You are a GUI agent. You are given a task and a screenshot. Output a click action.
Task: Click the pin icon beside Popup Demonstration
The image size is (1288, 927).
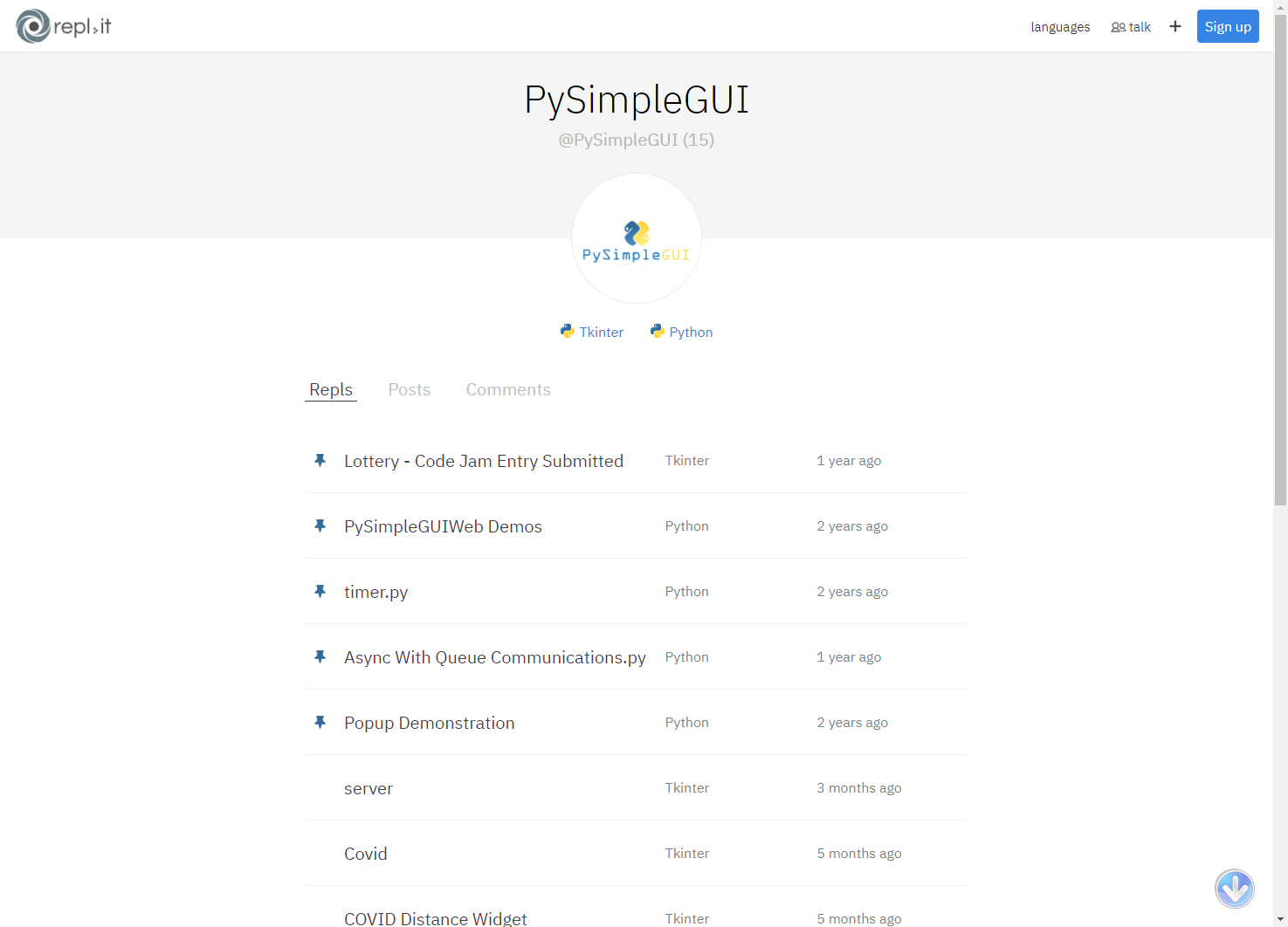pos(320,722)
